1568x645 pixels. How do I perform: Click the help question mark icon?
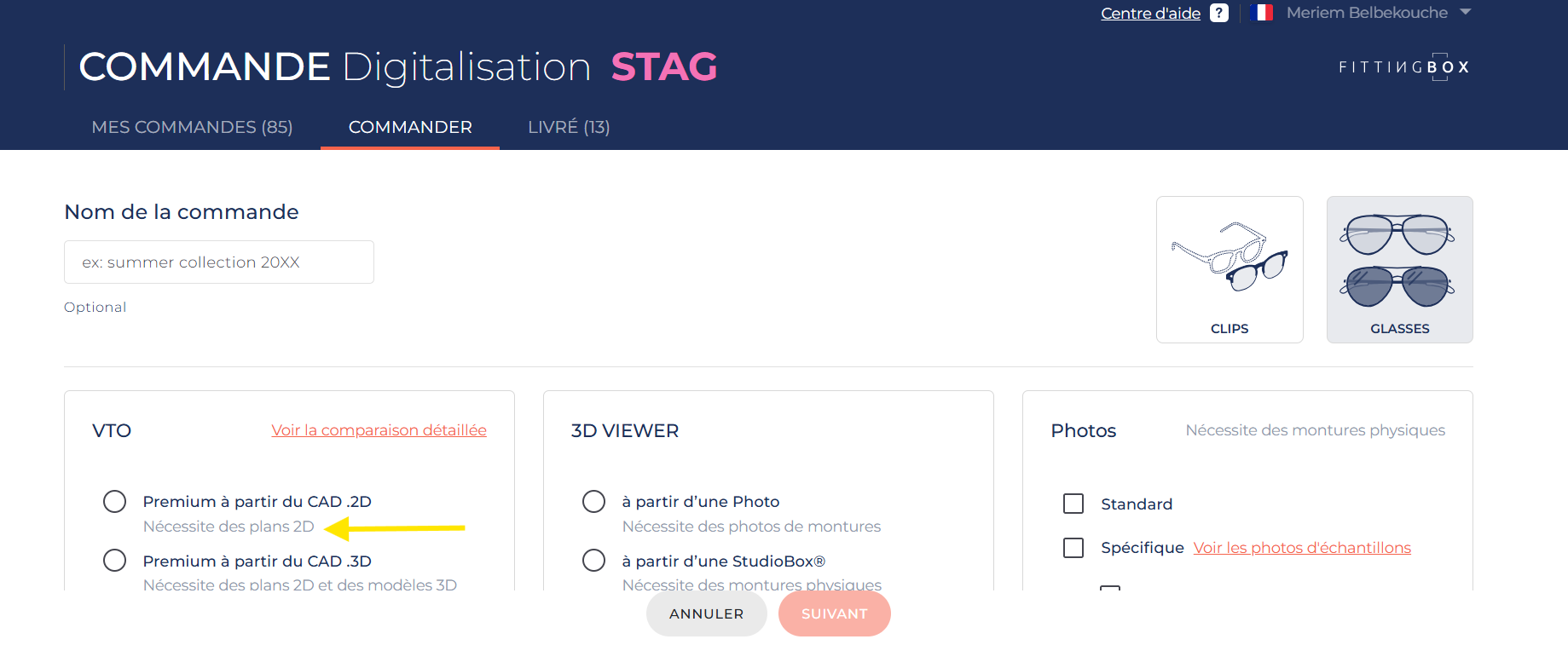point(1219,13)
